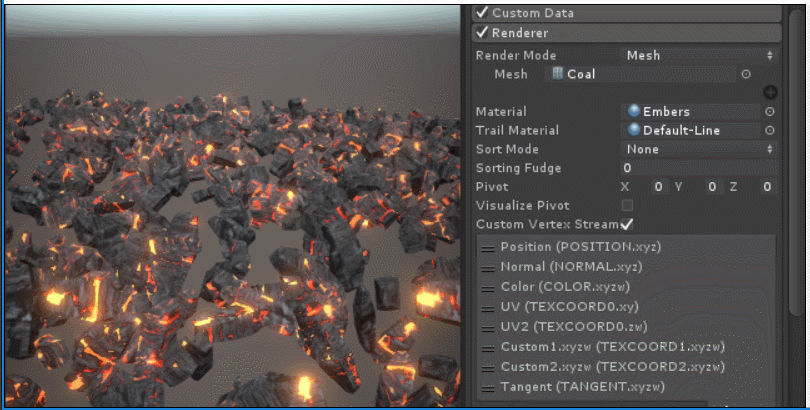This screenshot has width=810, height=410.
Task: Click the Render Mode label
Action: click(x=516, y=55)
